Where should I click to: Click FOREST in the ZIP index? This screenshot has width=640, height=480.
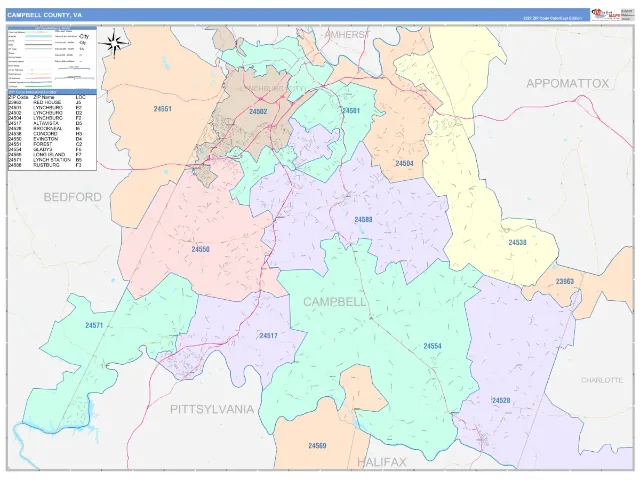click(43, 144)
